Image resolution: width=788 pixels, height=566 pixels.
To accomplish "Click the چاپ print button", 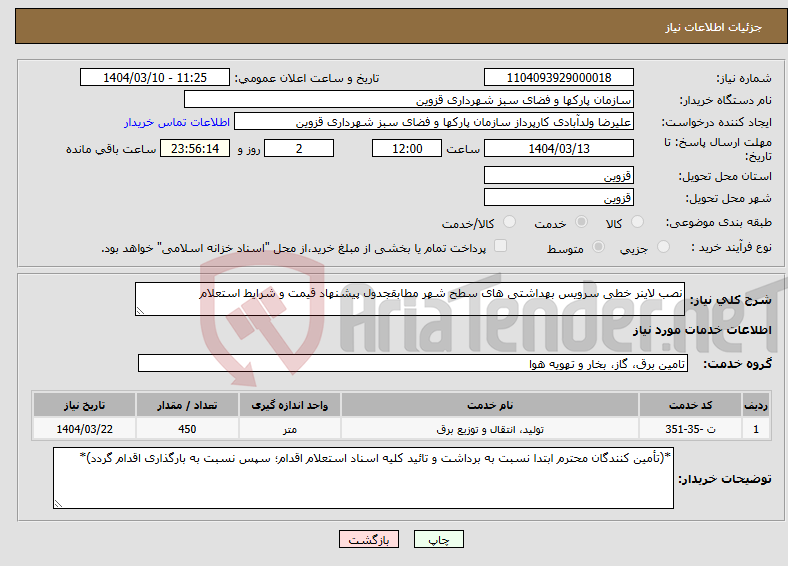I will pyautogui.click(x=439, y=539).
